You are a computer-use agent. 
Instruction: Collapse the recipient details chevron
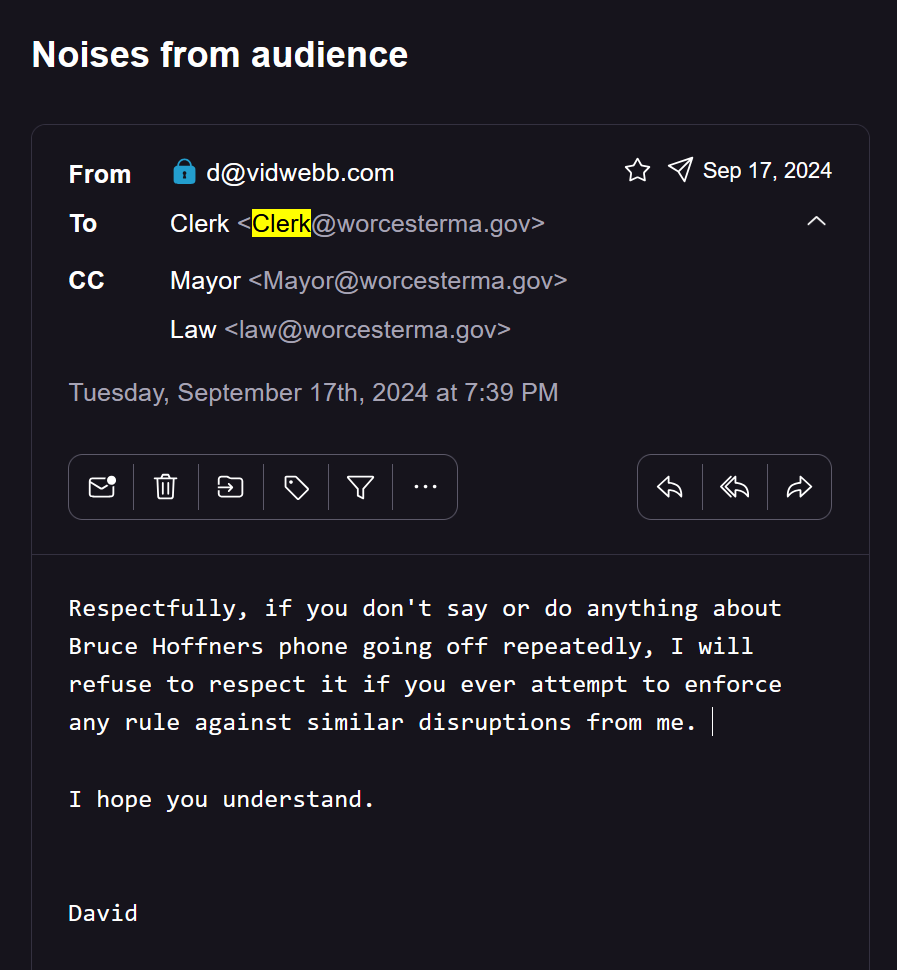[x=816, y=221]
